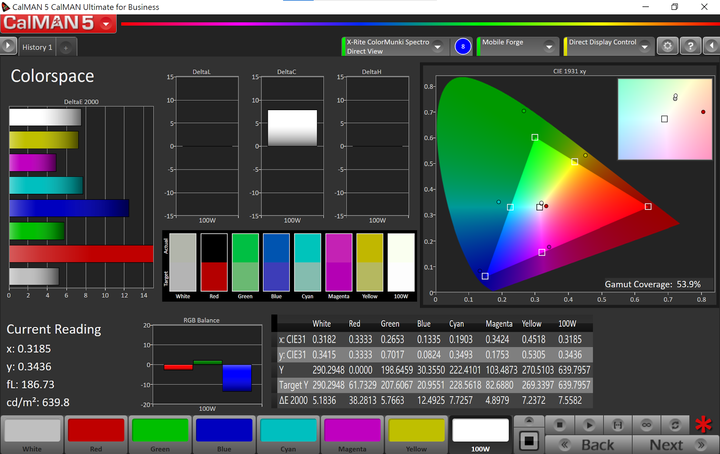This screenshot has width=720, height=454.
Task: Click the play/read single measurement icon
Action: (589, 425)
